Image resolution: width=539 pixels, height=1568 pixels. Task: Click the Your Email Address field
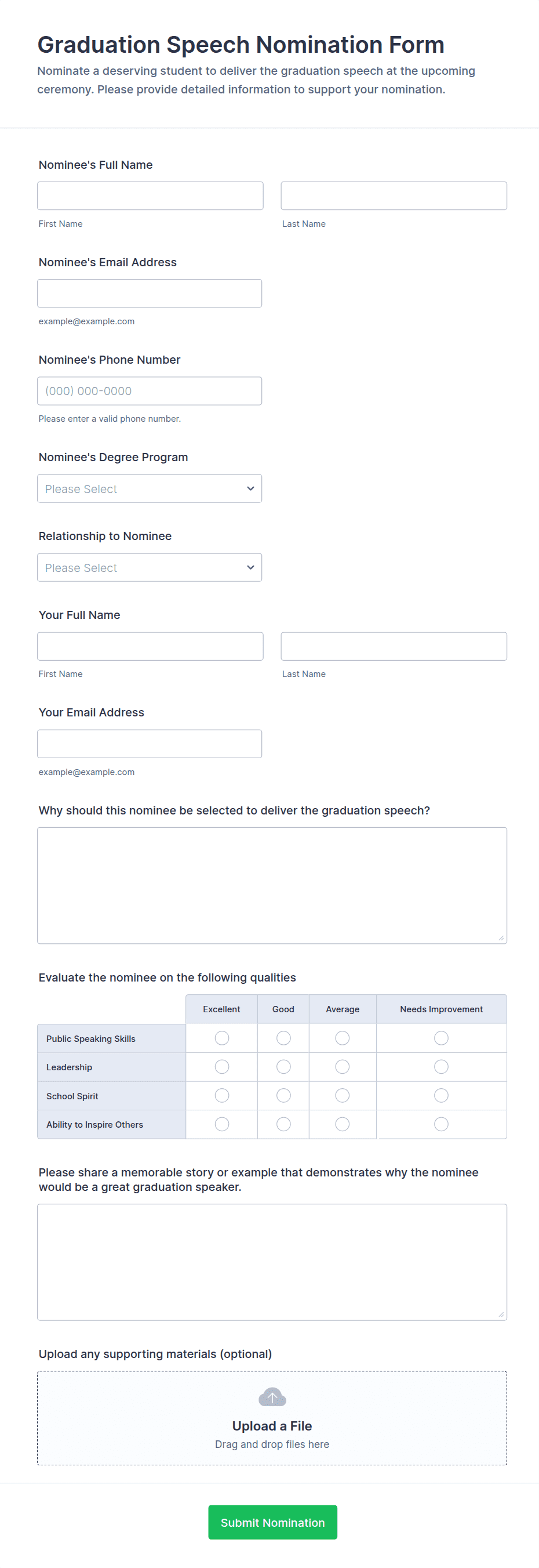pos(150,744)
